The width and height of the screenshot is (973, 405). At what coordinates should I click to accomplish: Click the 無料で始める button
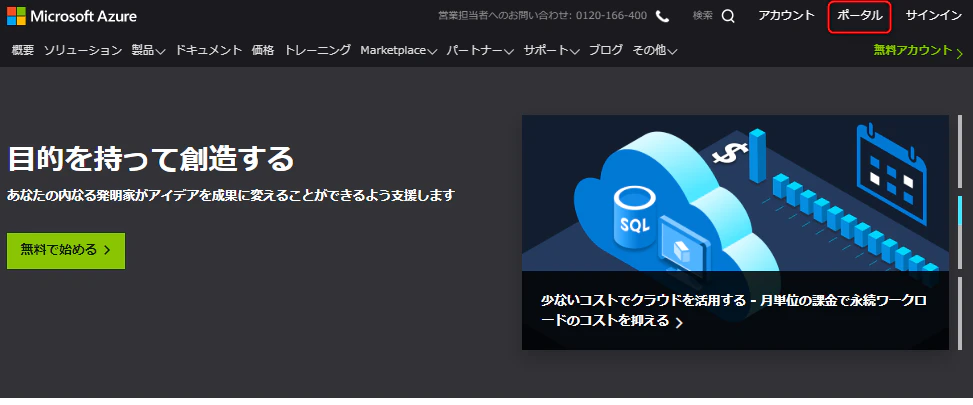click(66, 251)
